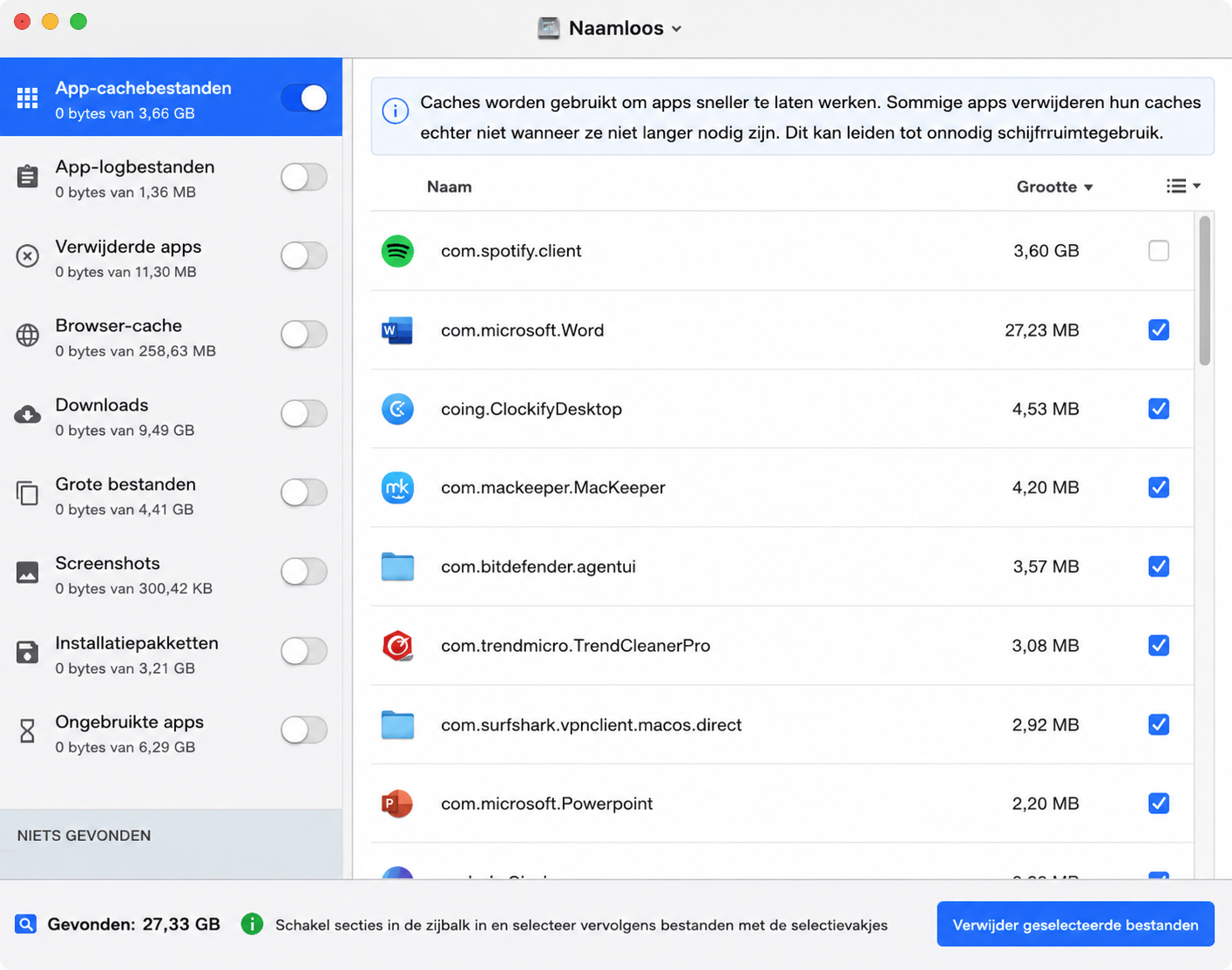This screenshot has height=970, width=1232.
Task: Turn on the Downloads switch
Action: (304, 414)
